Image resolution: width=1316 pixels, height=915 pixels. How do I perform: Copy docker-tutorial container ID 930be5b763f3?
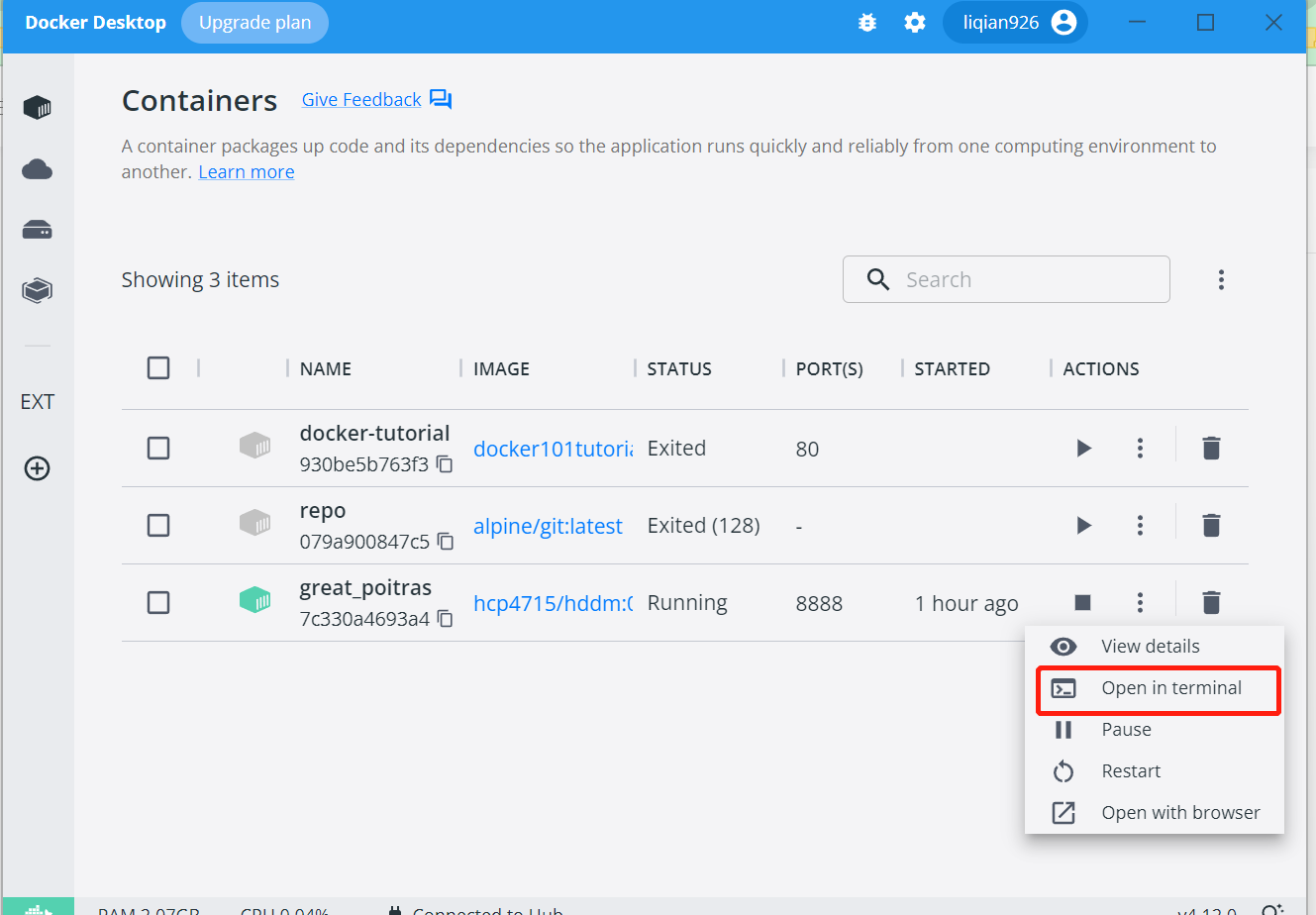(446, 464)
